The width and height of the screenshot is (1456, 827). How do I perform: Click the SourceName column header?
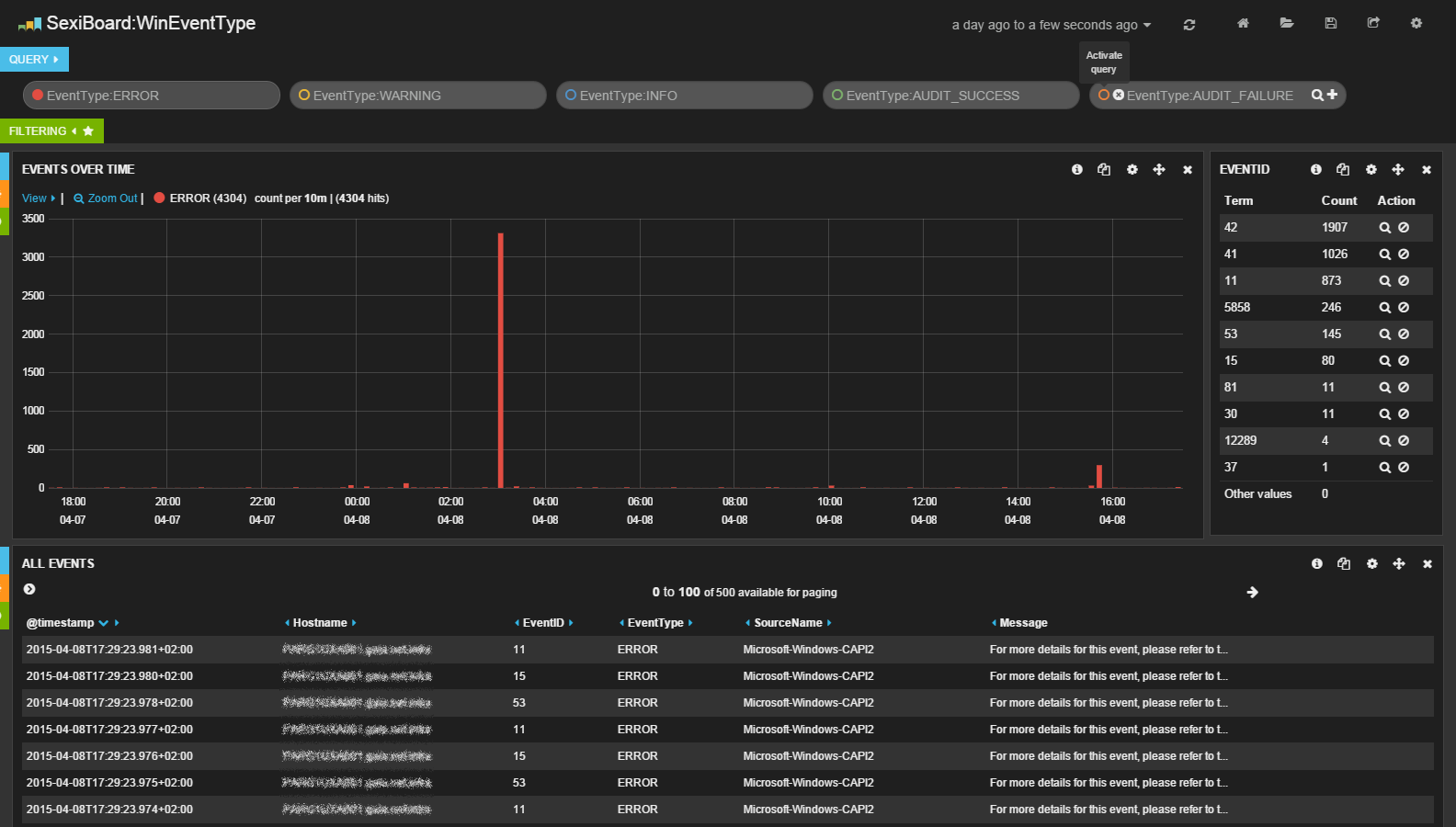pos(788,623)
